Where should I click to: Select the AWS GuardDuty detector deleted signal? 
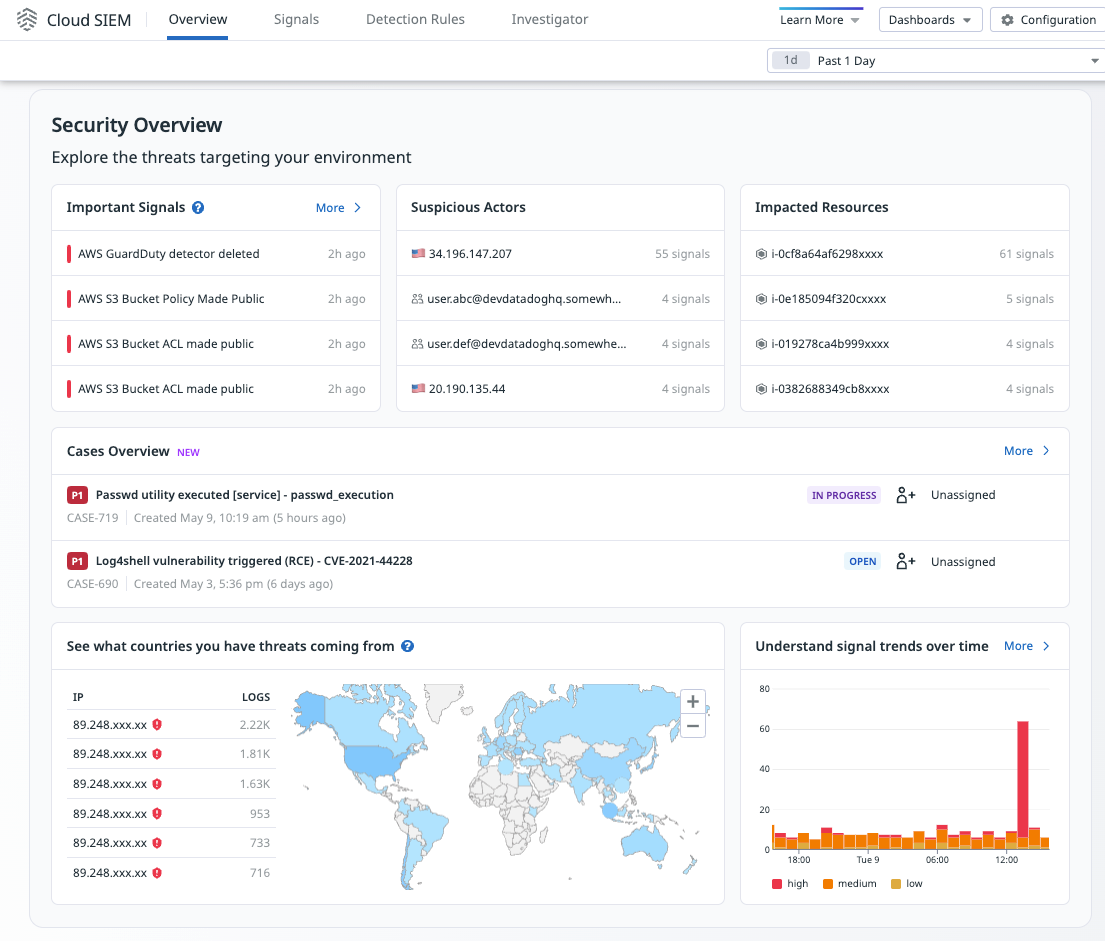169,254
